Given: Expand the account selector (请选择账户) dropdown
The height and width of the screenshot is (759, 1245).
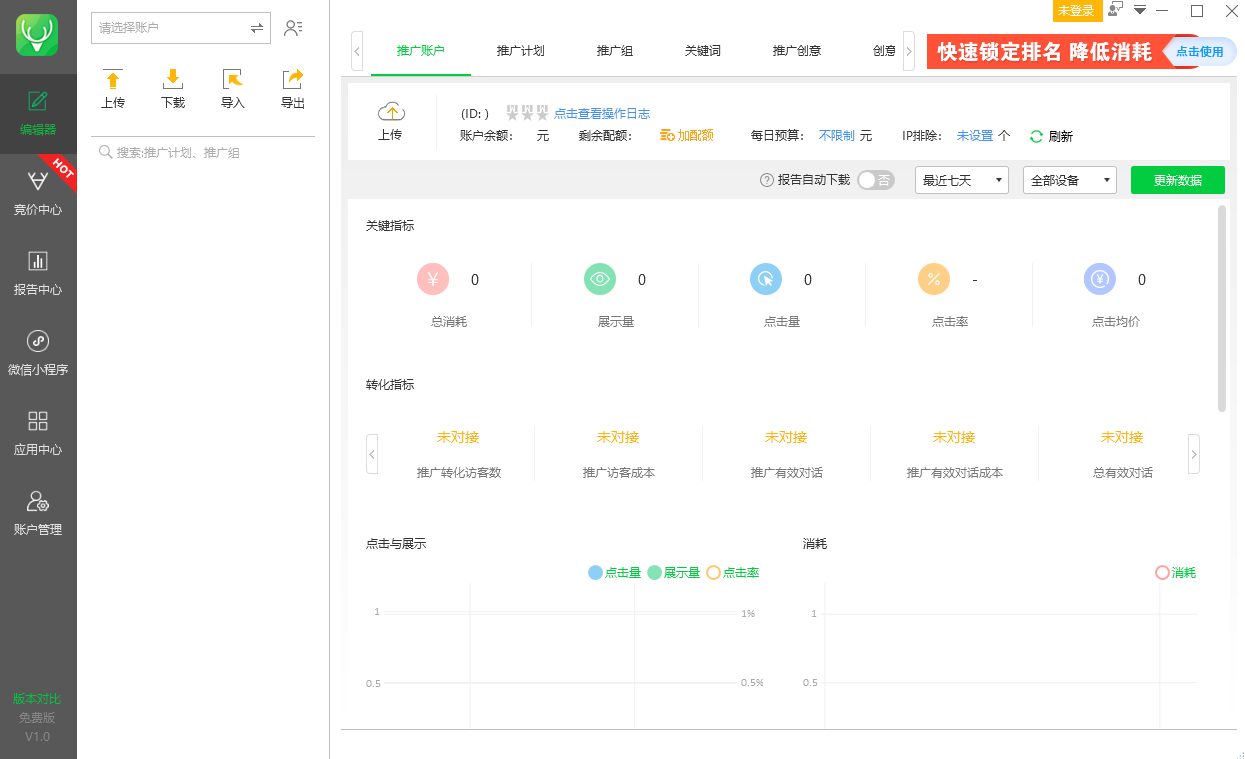Looking at the screenshot, I should 256,28.
